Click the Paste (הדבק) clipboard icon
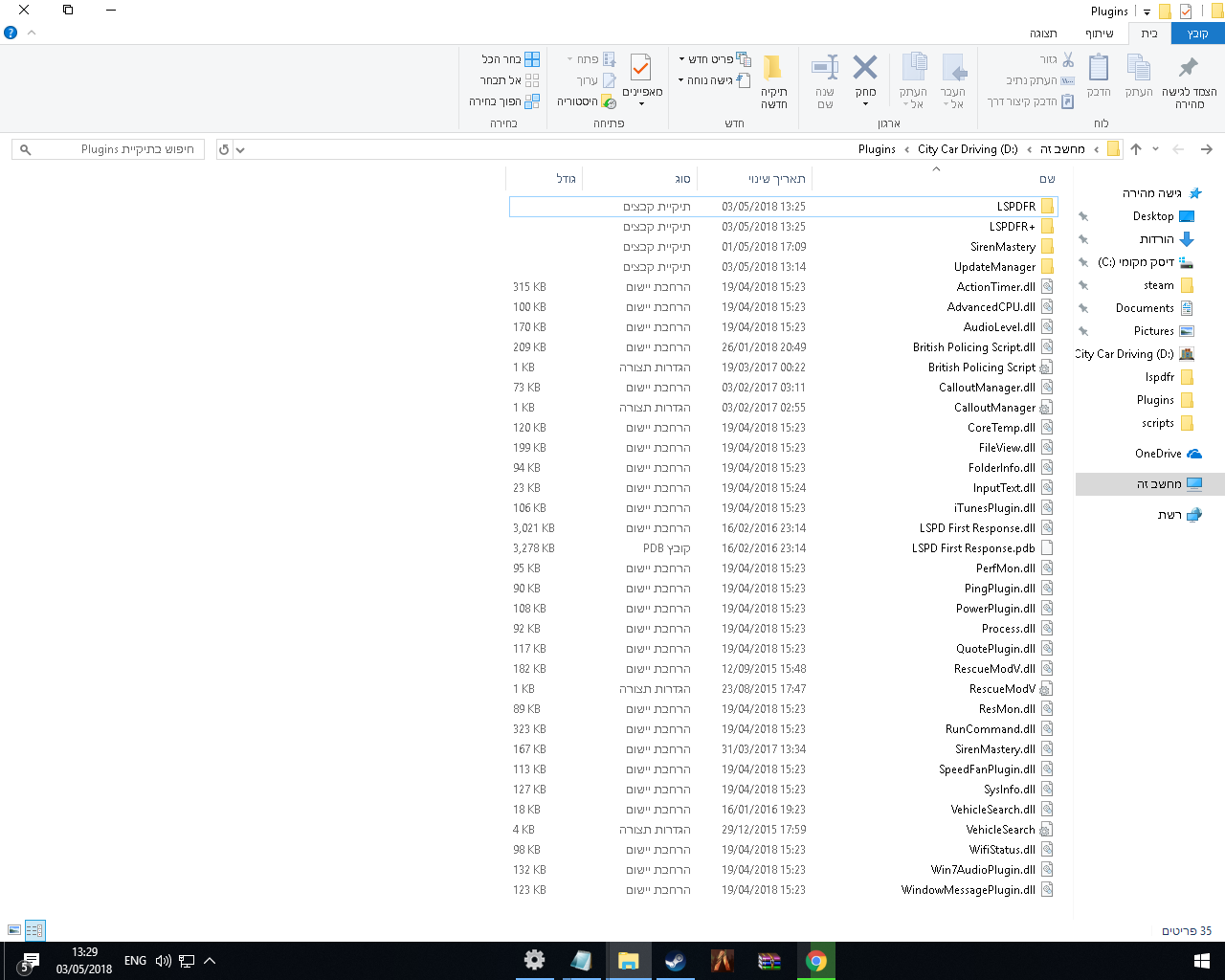The image size is (1225, 980). [x=1099, y=68]
